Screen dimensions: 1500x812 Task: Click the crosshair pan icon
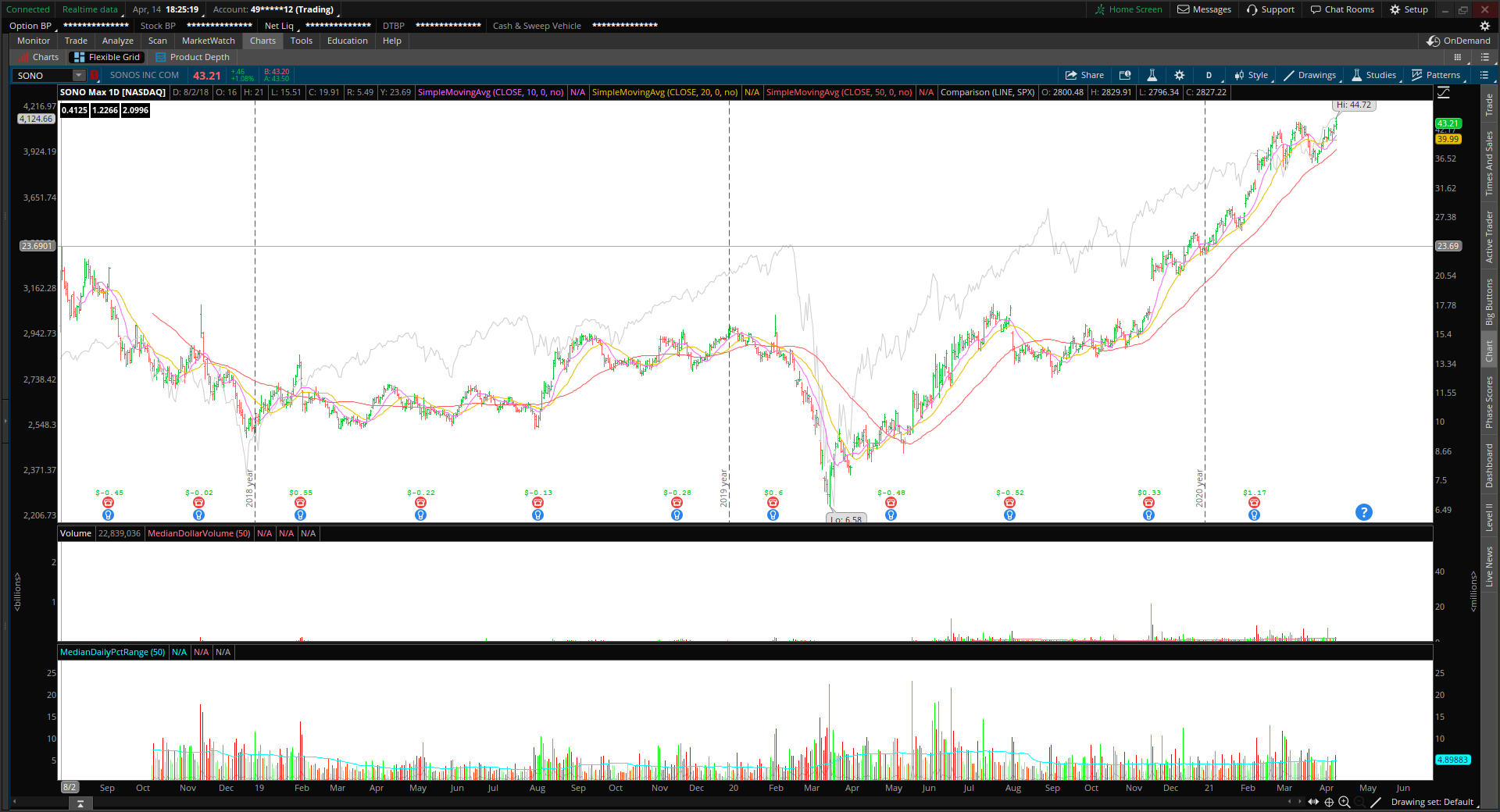pyautogui.click(x=1329, y=802)
